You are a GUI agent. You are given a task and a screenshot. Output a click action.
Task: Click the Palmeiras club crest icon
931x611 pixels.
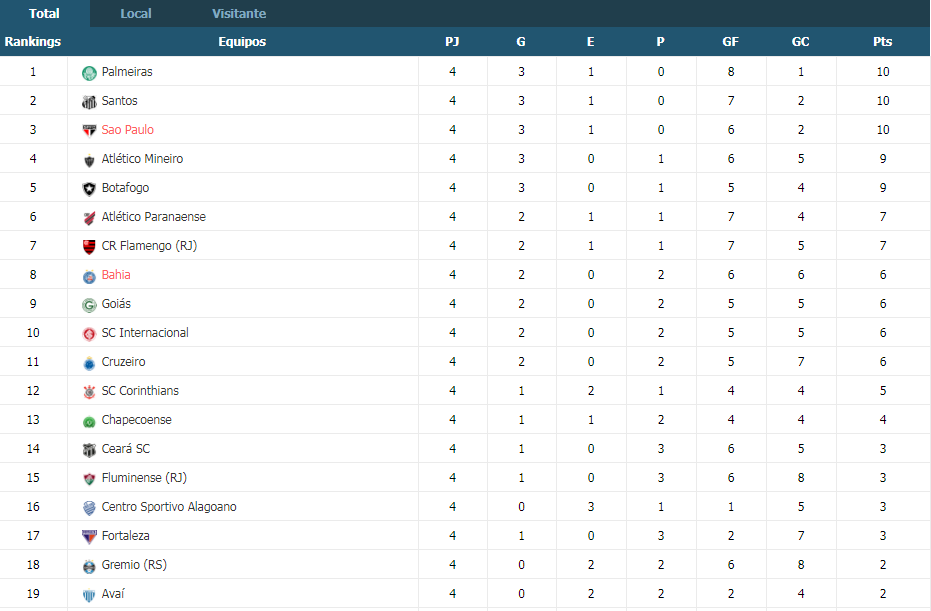[89, 73]
